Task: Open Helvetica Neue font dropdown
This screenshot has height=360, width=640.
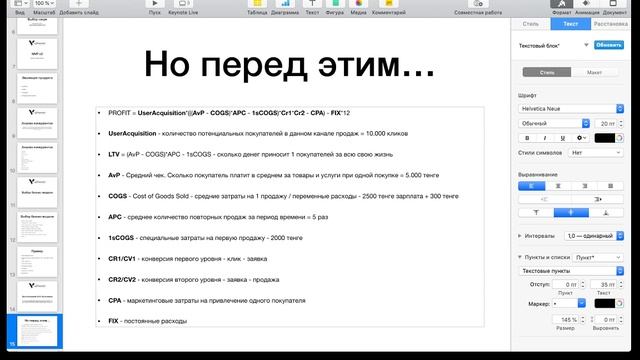Action: click(x=571, y=109)
